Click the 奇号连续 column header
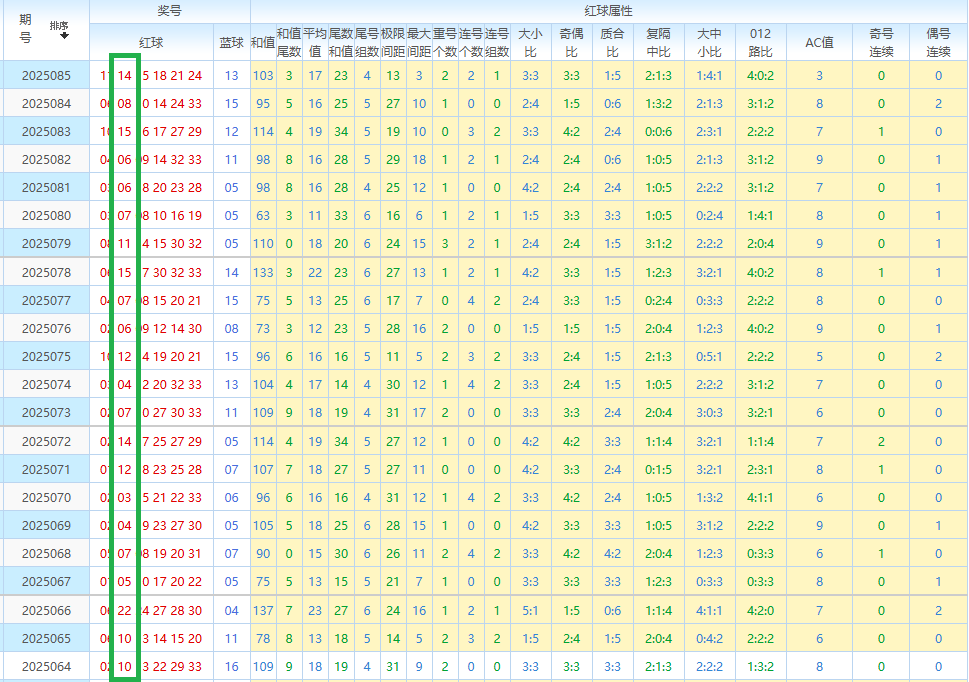Image resolution: width=969 pixels, height=682 pixels. pos(881,42)
